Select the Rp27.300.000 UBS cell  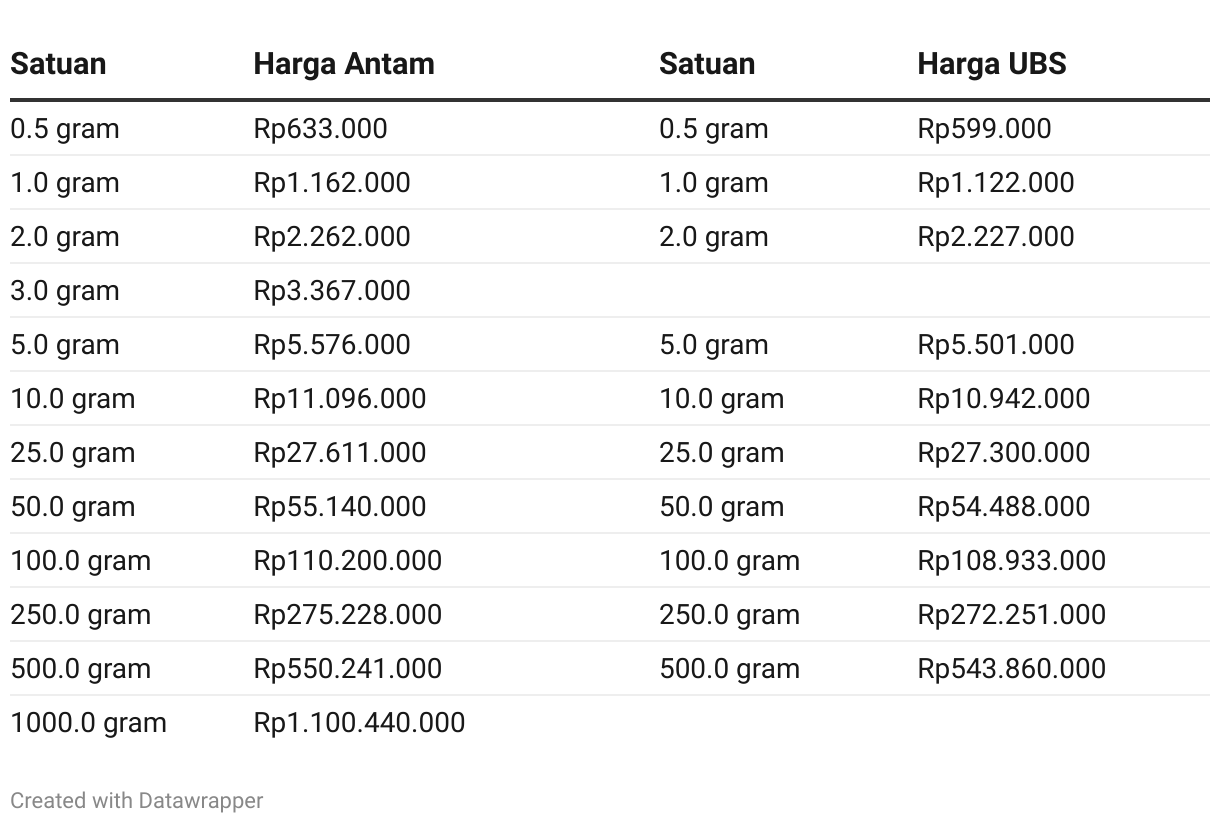[x=1004, y=453]
